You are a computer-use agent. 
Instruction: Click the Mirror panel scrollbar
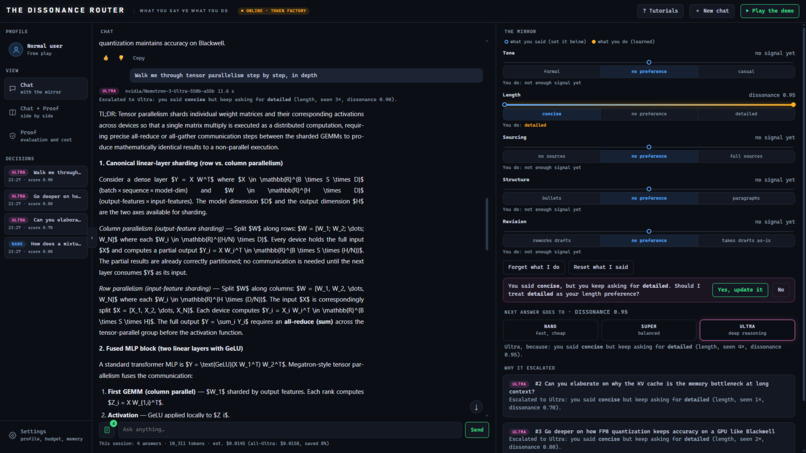click(802, 216)
